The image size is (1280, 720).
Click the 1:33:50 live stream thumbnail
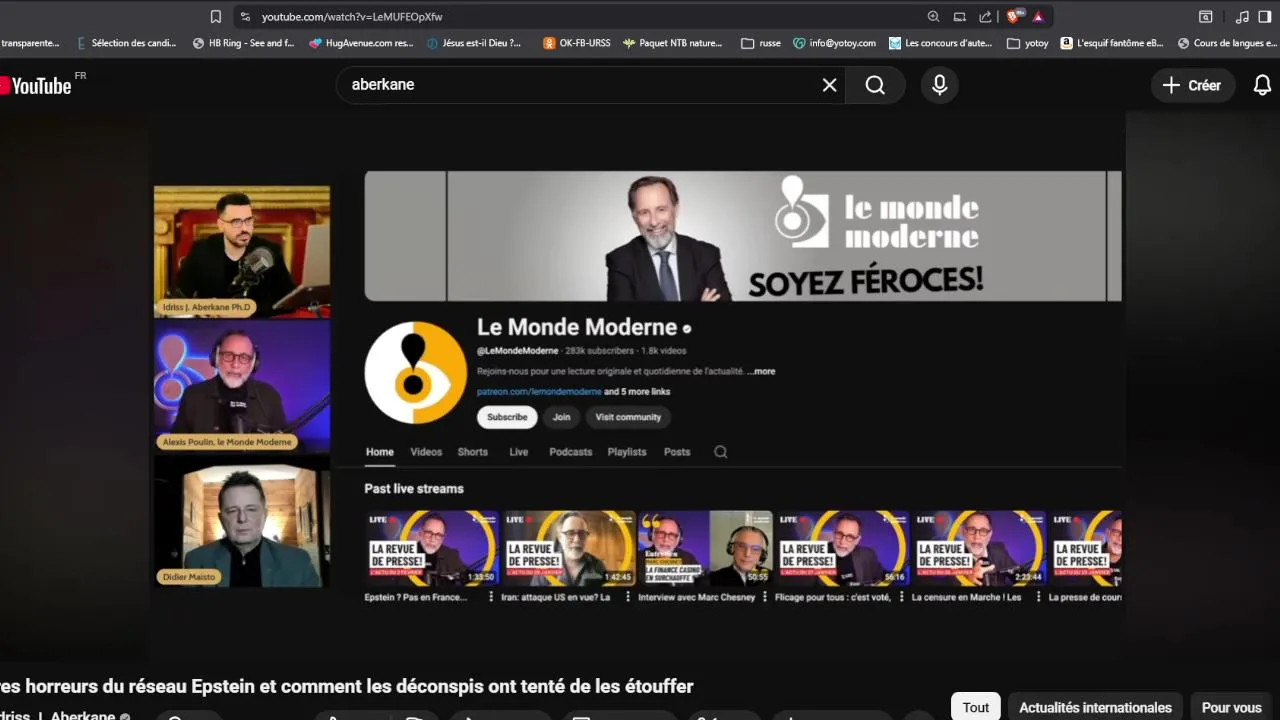tap(431, 548)
